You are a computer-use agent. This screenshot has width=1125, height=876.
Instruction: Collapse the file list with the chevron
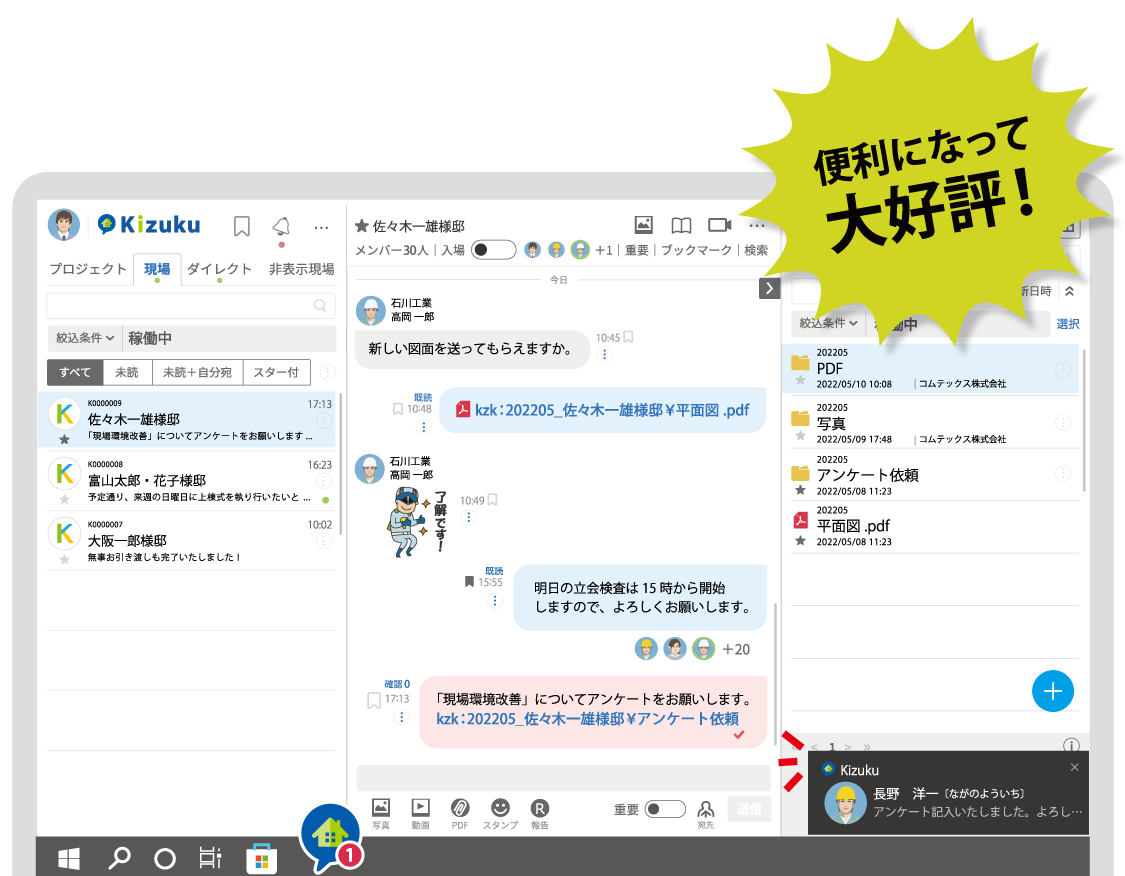coord(1068,291)
